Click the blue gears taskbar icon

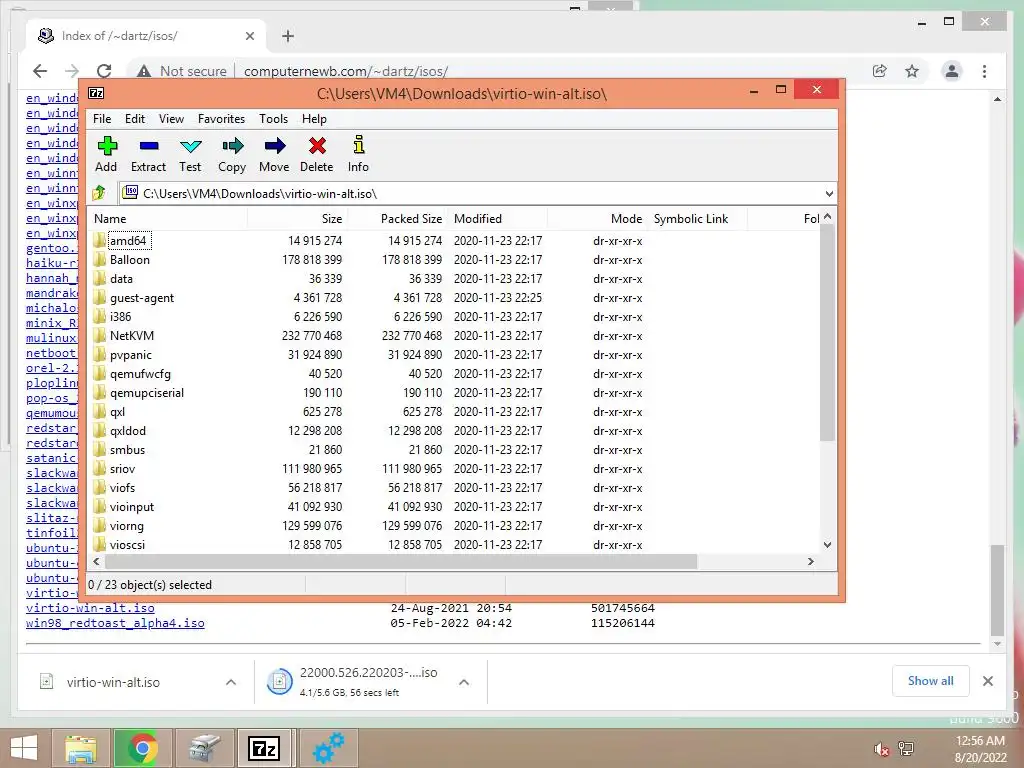(328, 748)
